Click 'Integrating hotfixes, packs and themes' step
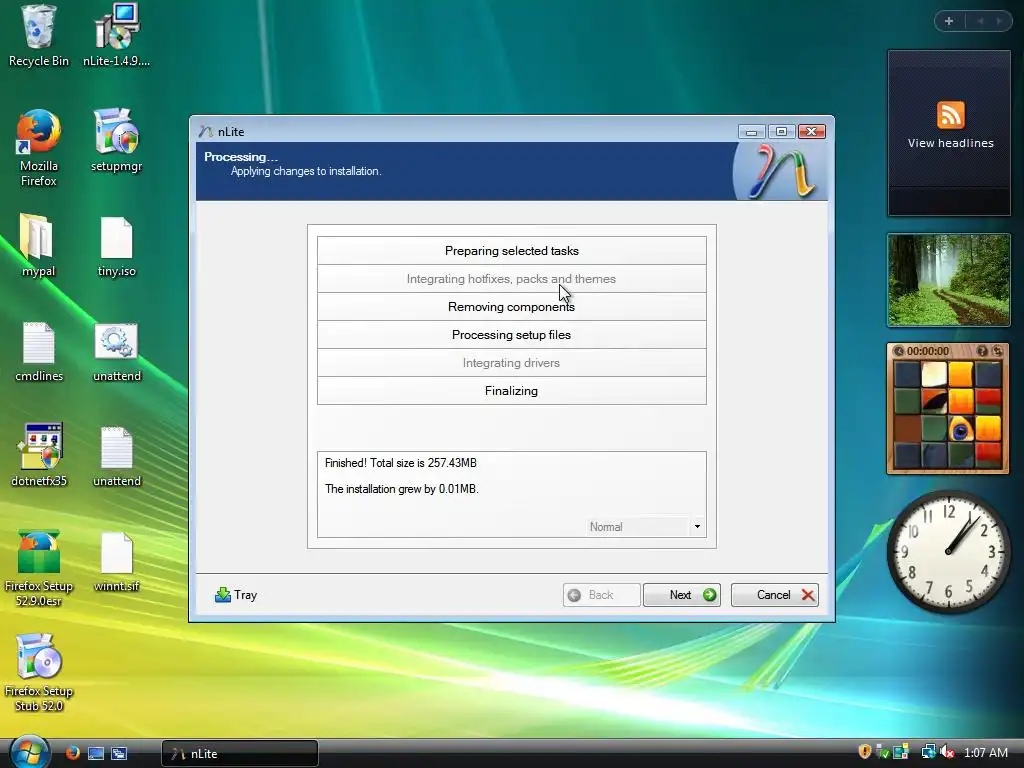The image size is (1024, 768). 511,279
